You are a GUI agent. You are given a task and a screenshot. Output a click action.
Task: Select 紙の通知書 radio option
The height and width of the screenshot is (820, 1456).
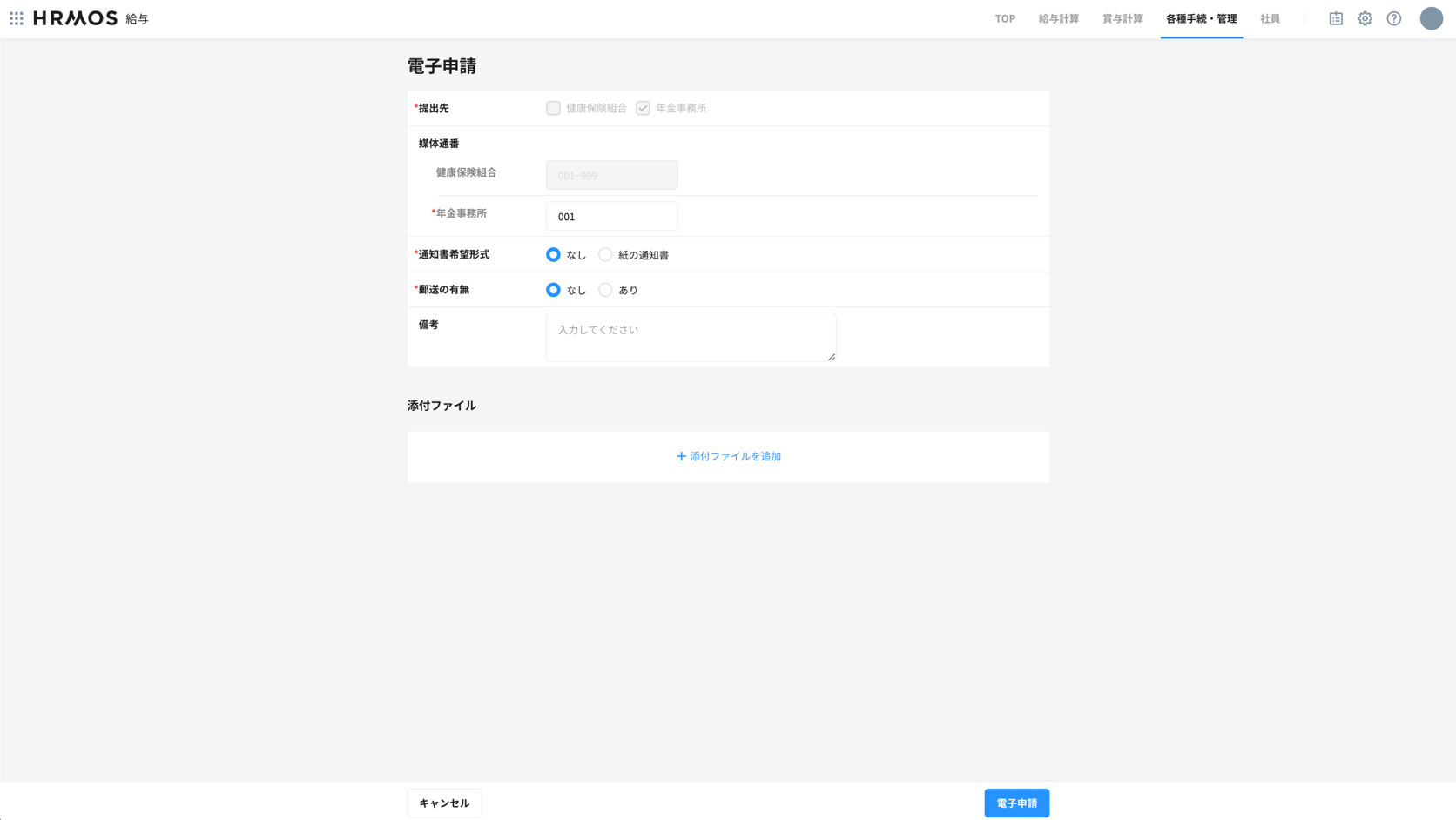(x=605, y=255)
